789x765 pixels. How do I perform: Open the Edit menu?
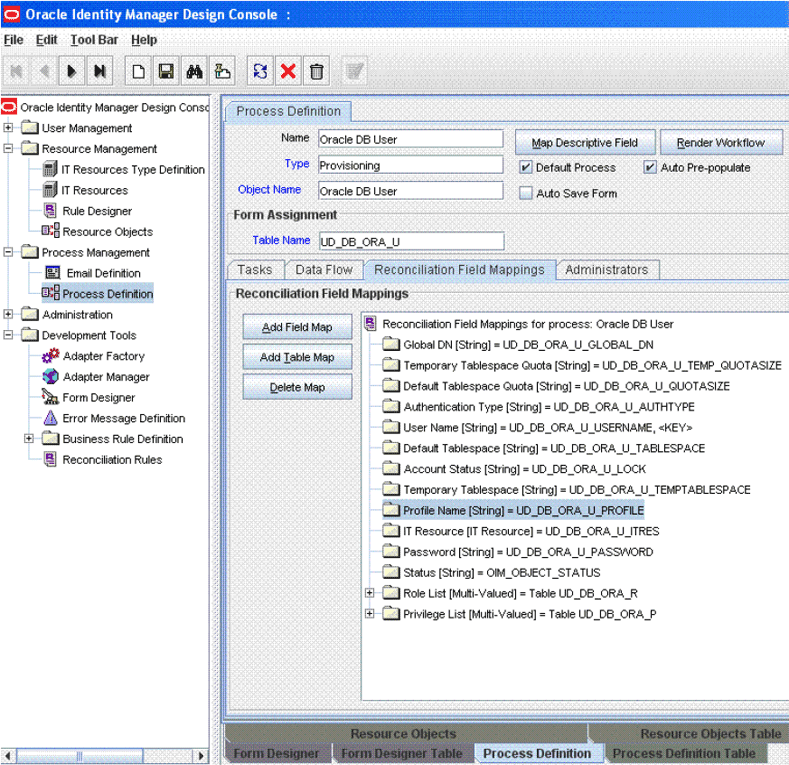(x=46, y=40)
